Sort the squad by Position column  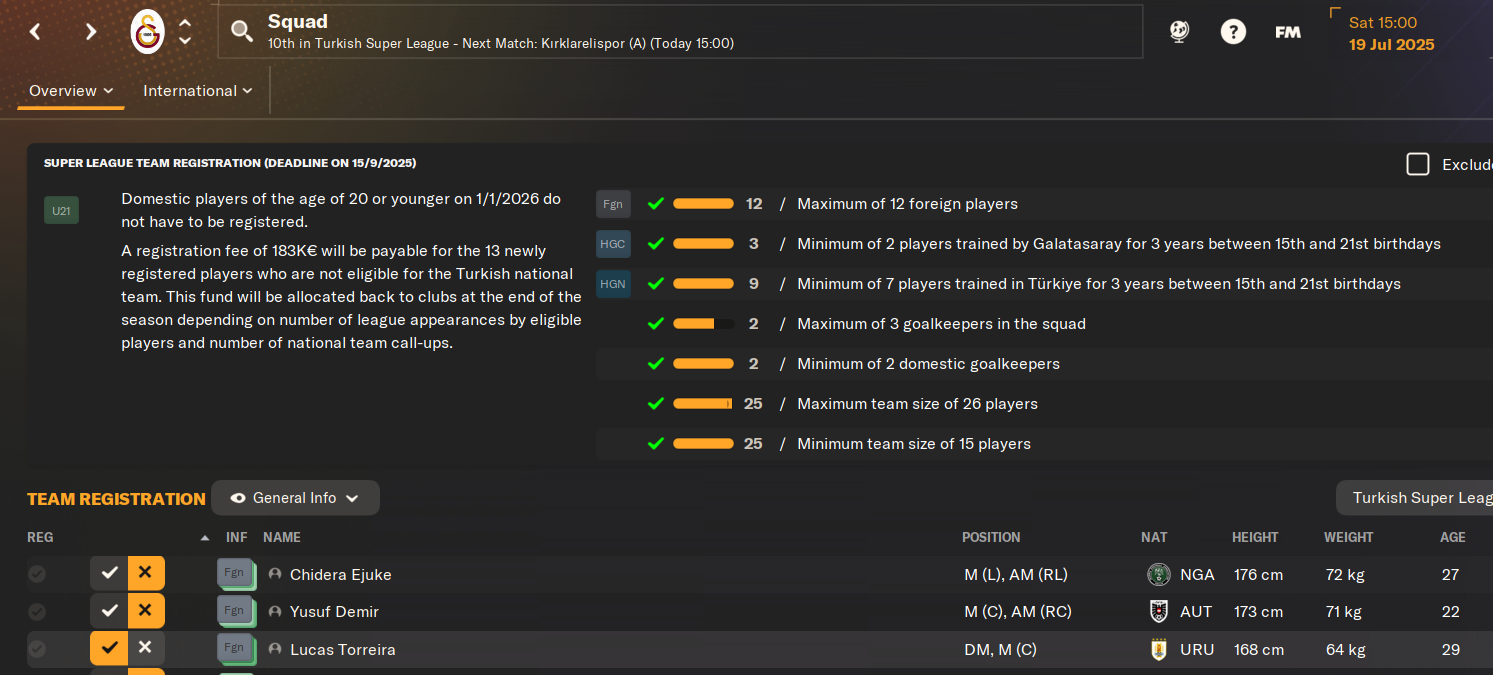click(991, 537)
